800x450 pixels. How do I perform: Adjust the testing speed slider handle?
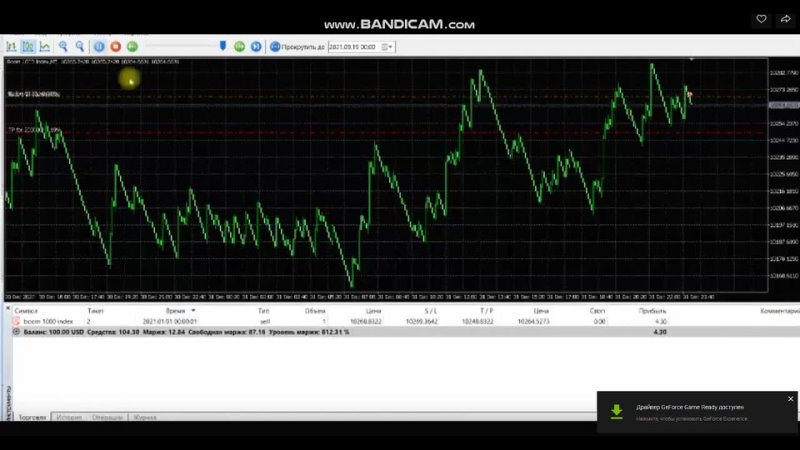click(223, 46)
